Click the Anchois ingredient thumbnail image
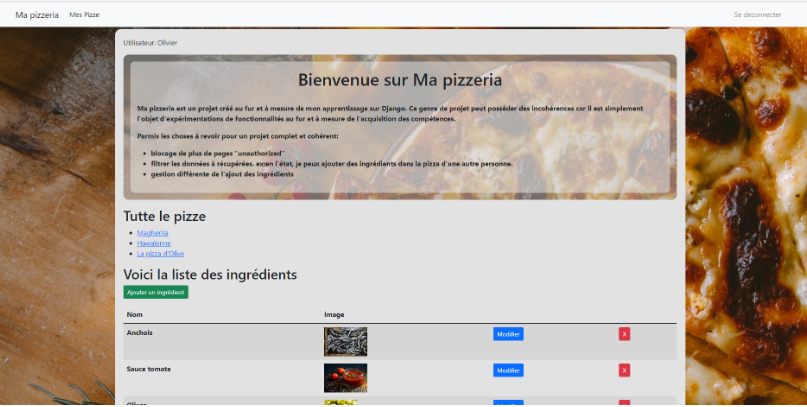Screen dimensions: 807x407 tap(345, 341)
